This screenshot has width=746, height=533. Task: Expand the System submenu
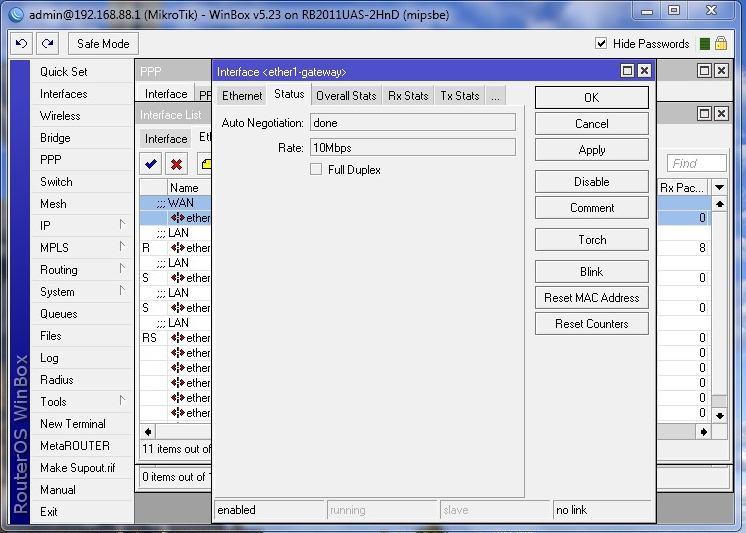tap(122, 291)
